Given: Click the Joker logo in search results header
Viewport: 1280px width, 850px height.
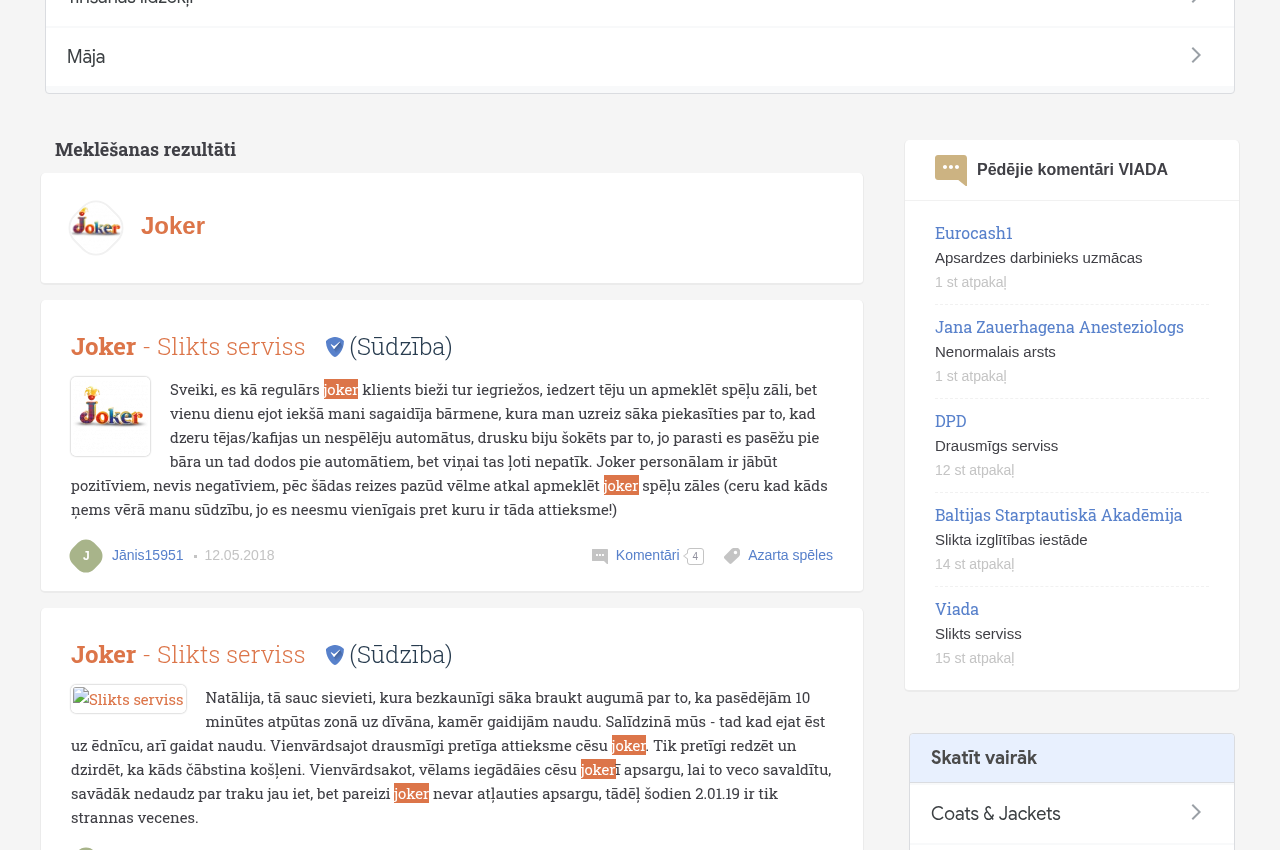Looking at the screenshot, I should click(x=96, y=228).
